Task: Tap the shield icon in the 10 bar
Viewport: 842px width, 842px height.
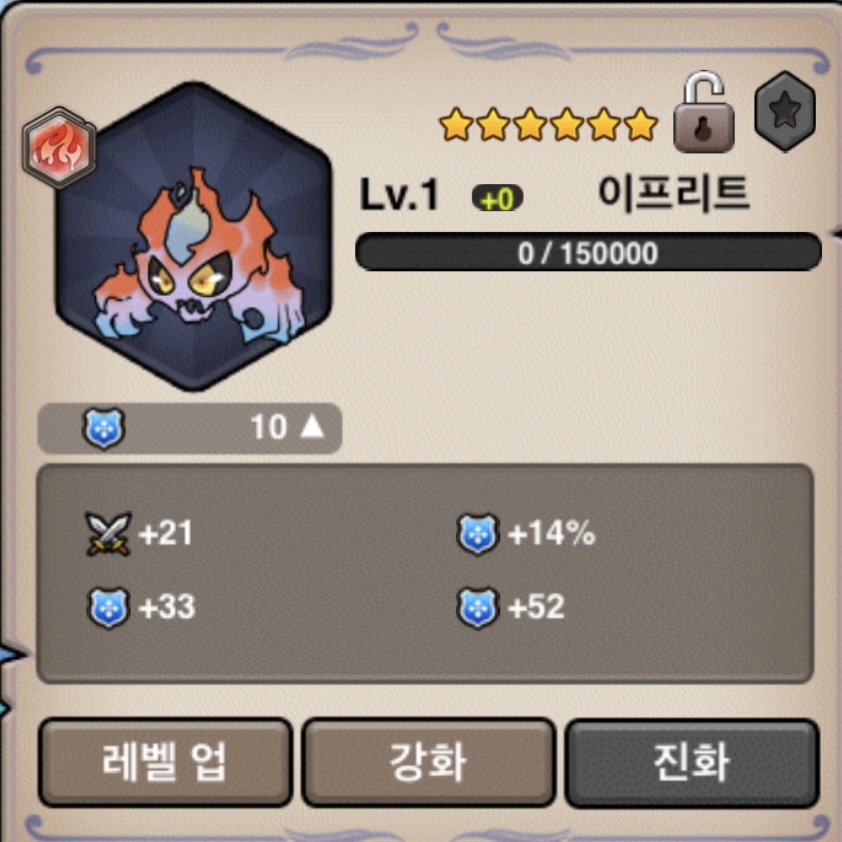Action: click(104, 428)
